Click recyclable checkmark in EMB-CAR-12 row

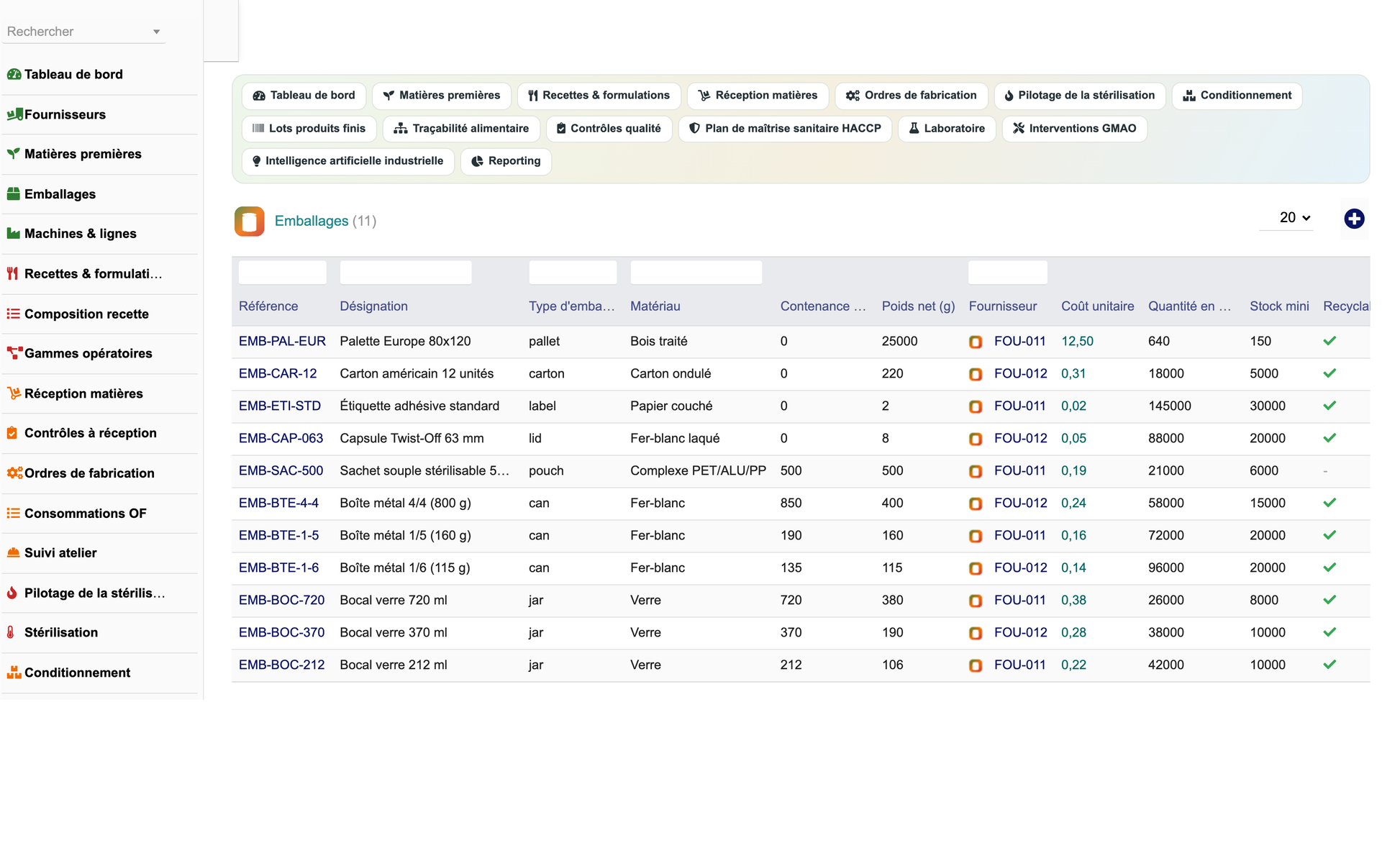coord(1329,373)
